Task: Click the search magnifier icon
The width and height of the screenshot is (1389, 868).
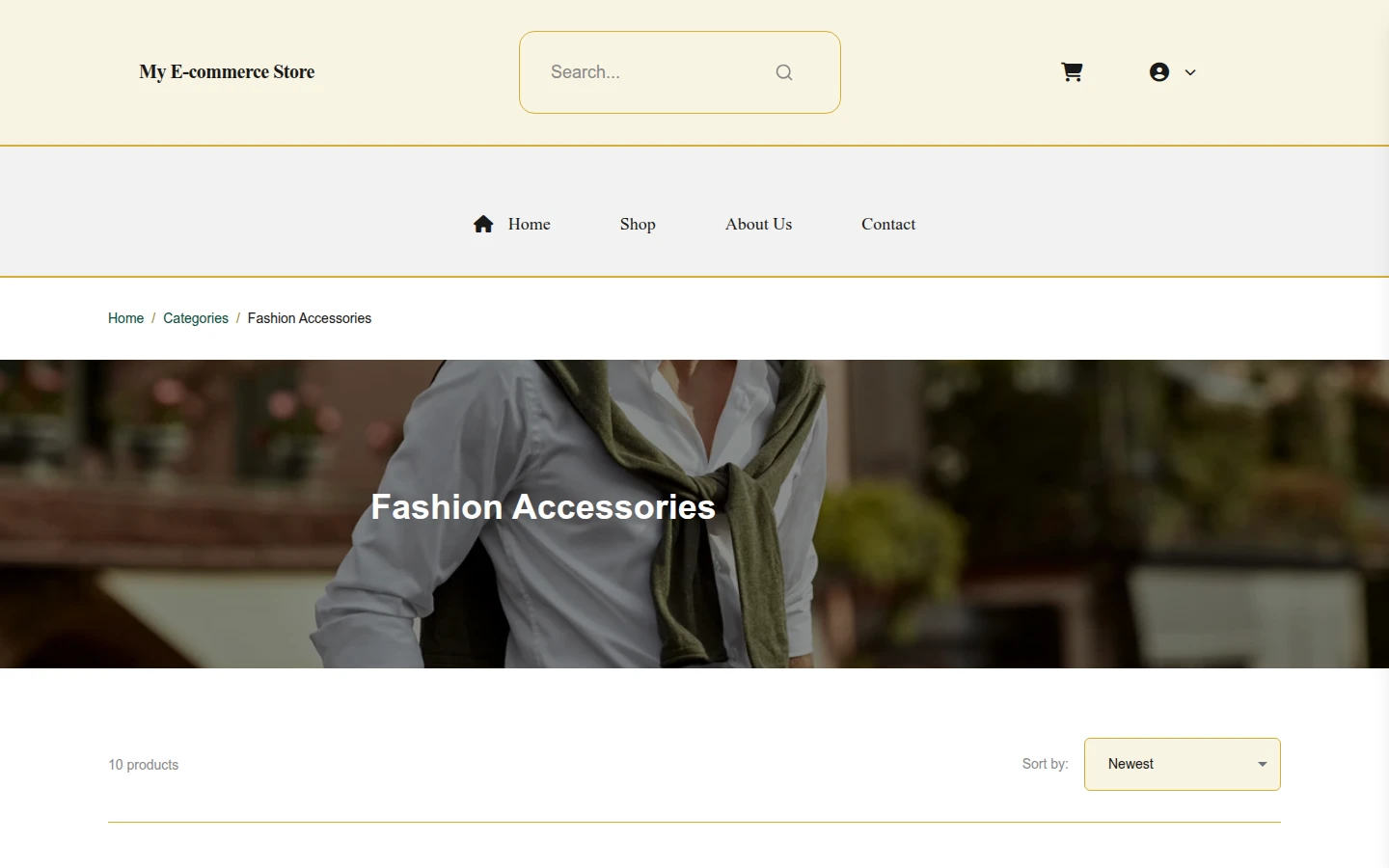Action: 784,72
